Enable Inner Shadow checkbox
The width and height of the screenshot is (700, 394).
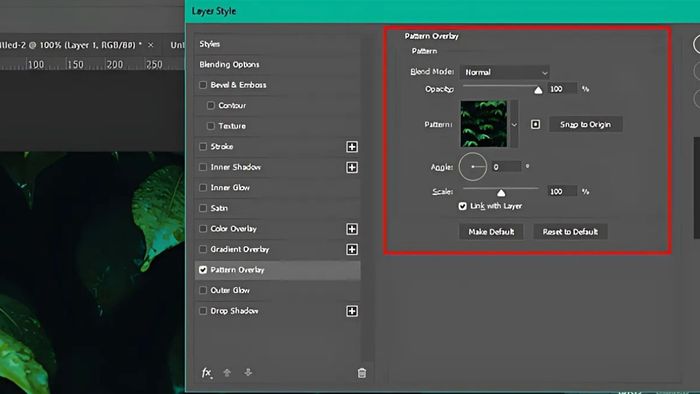(203, 167)
